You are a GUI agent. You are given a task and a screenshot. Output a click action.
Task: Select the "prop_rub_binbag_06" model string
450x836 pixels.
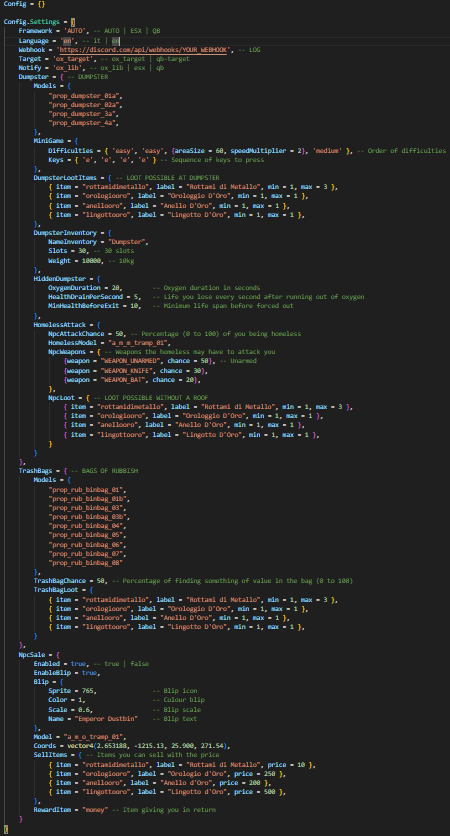click(87, 544)
